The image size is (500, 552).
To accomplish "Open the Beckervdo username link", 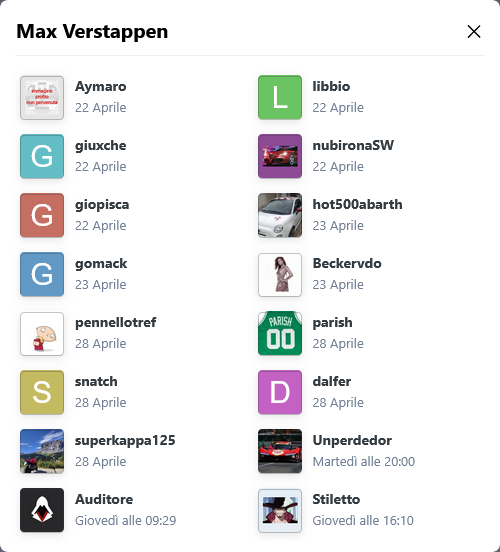I will [347, 263].
